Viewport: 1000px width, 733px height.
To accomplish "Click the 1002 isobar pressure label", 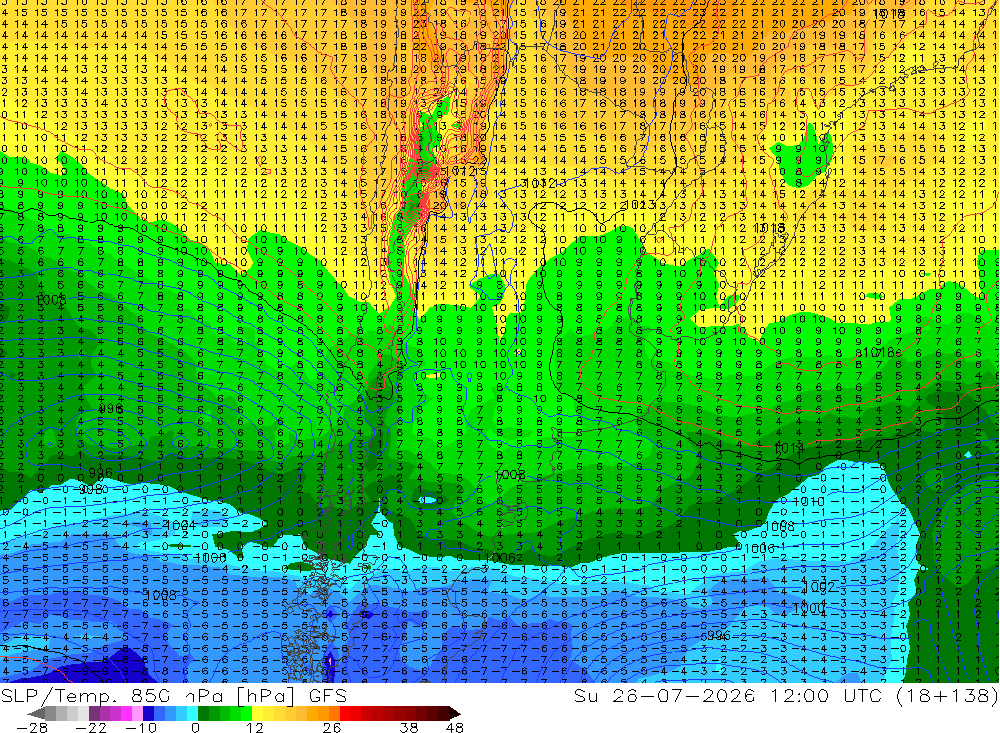I will click(818, 587).
